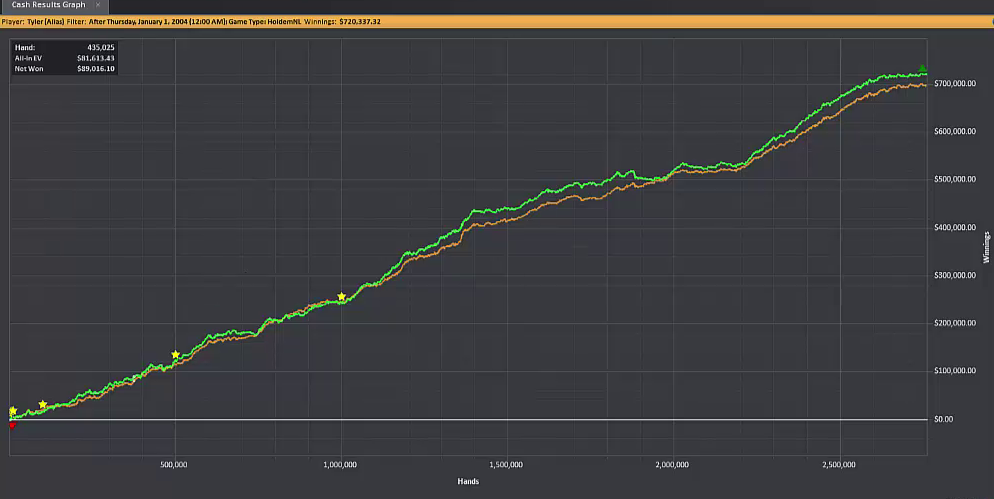Click the '$0.00' y-axis label
Screen dimensions: 994x499
pyautogui.click(x=943, y=419)
